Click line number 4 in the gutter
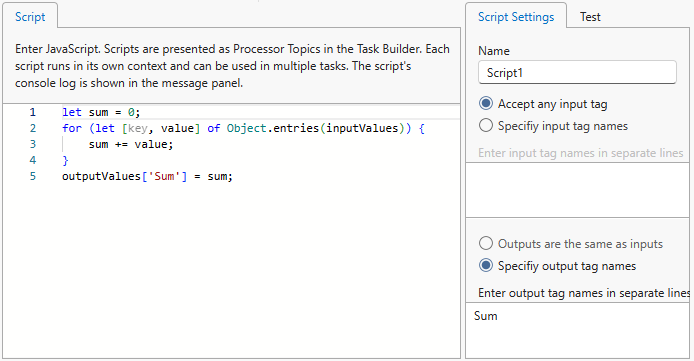The image size is (694, 361). pos(32,160)
